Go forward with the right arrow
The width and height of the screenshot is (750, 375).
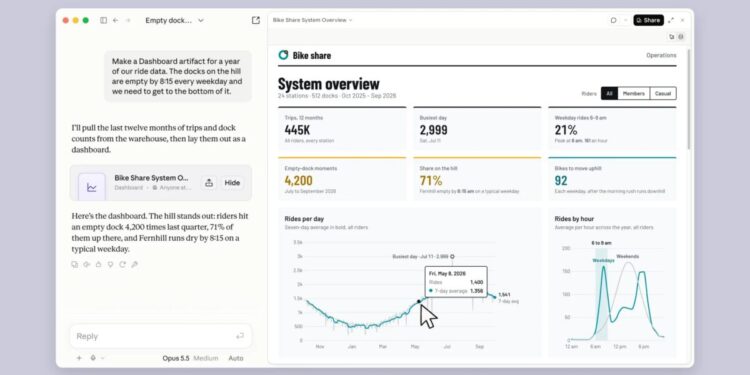128,21
